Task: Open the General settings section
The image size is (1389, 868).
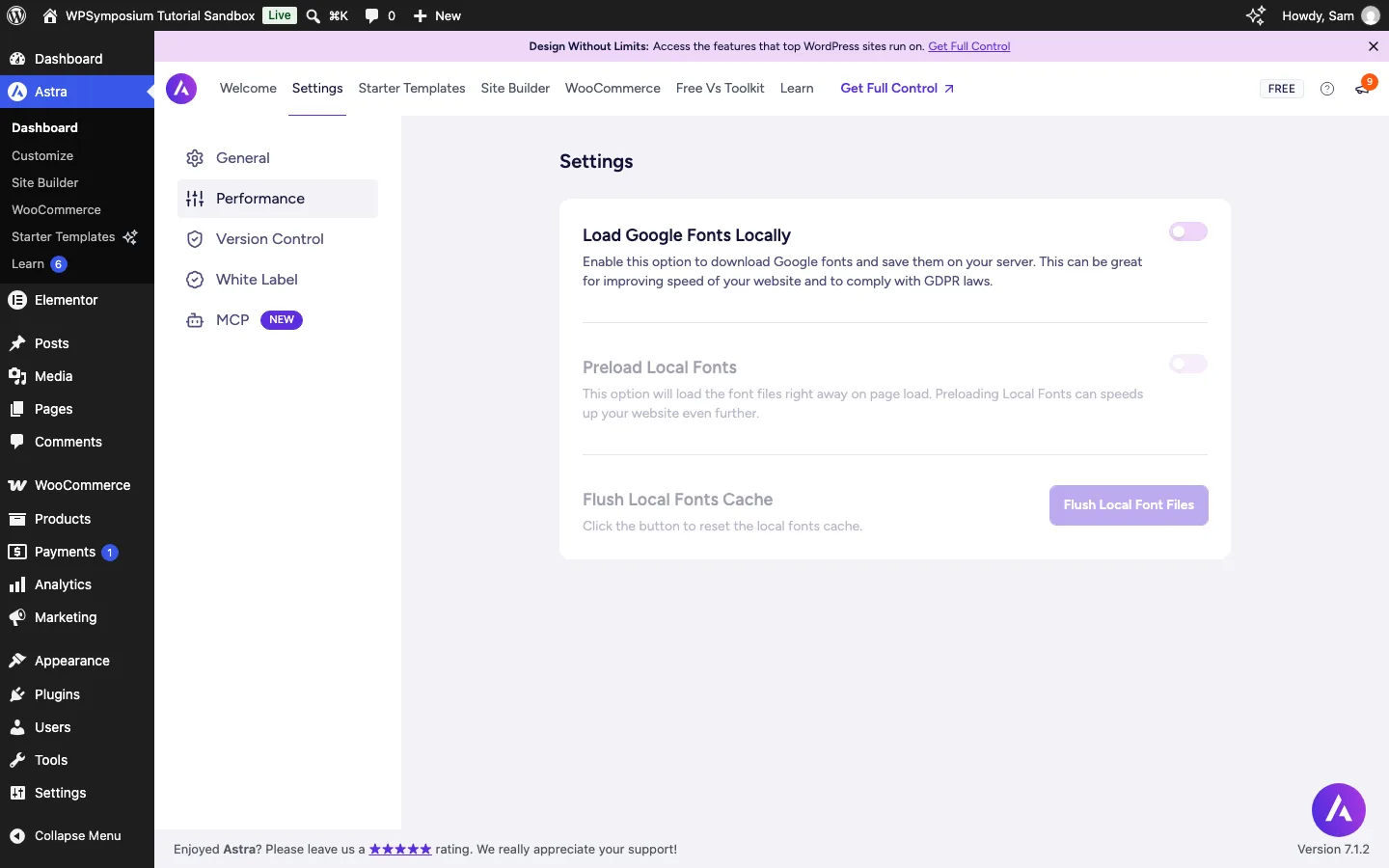Action: tap(278, 158)
